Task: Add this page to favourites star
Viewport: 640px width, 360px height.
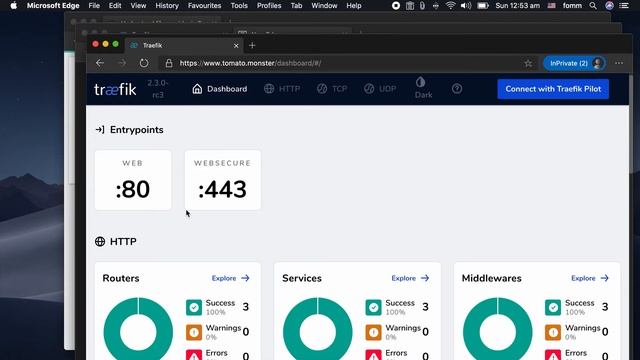Action: [x=528, y=63]
